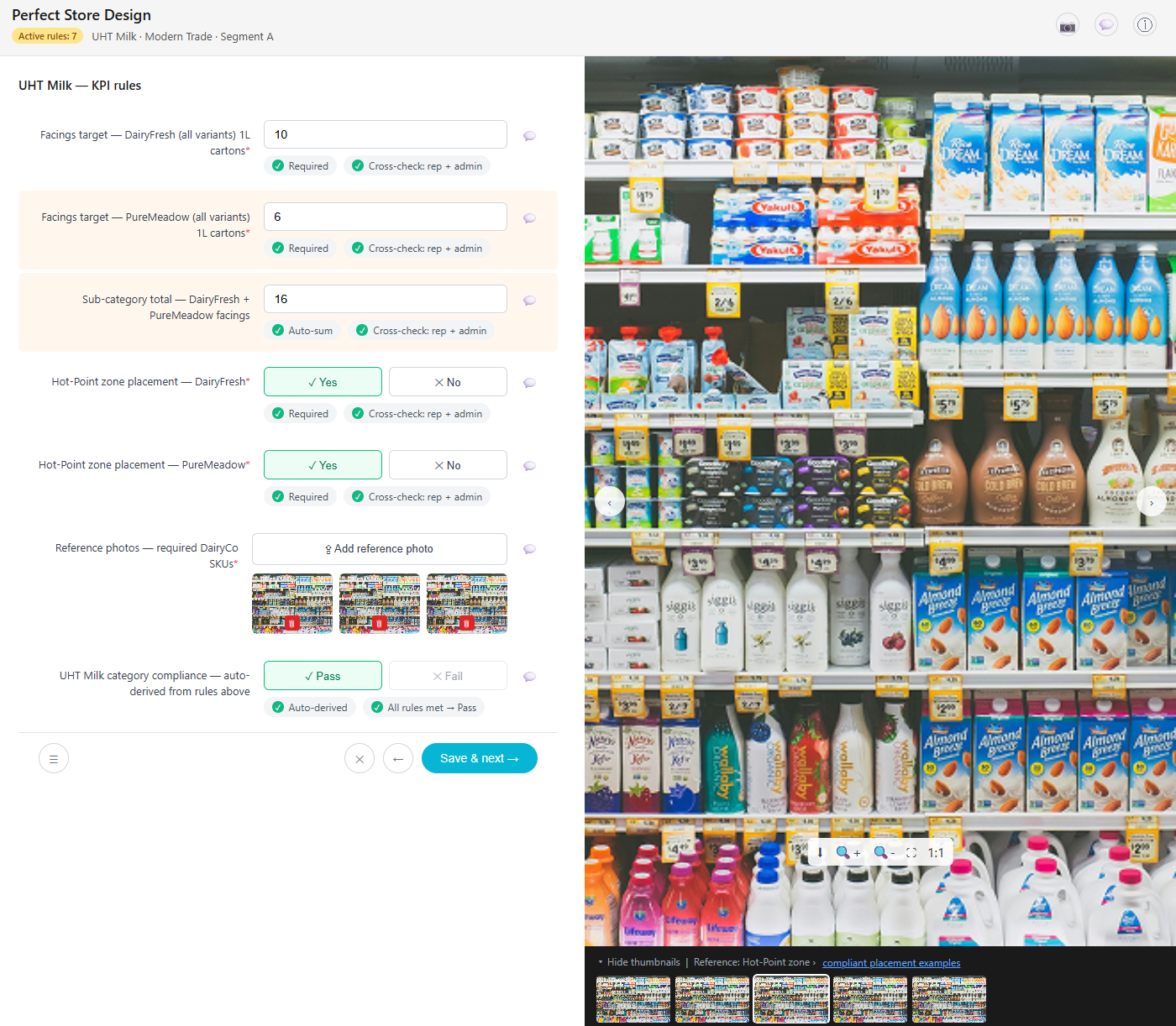Choose Pass for UHT Milk category compliance
Screen dimensions: 1176x1026
click(x=323, y=676)
